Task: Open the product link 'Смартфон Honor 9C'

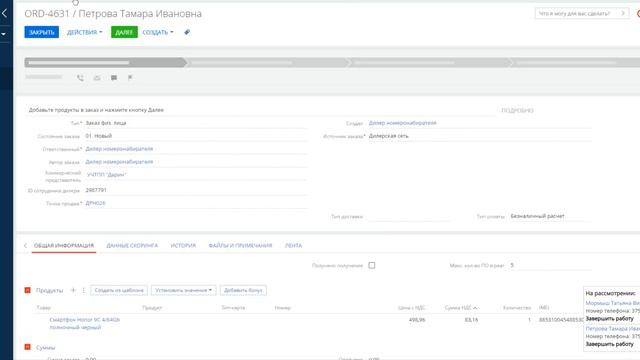Action: point(84,324)
